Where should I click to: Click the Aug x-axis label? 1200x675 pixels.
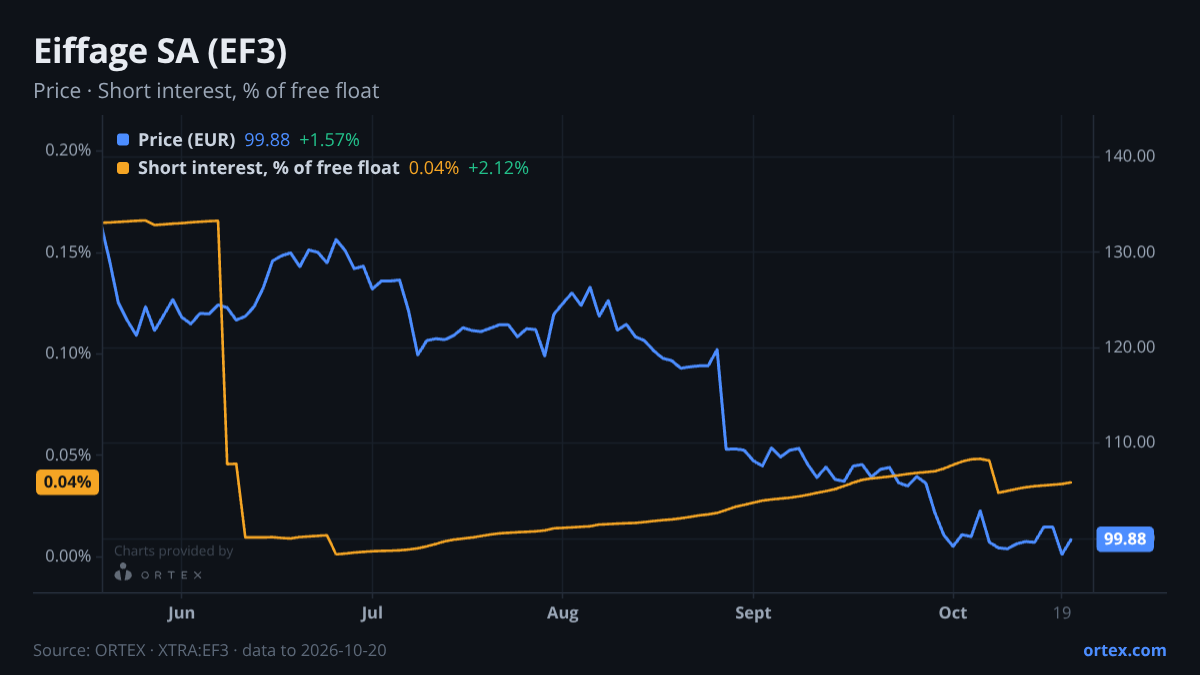click(x=563, y=613)
